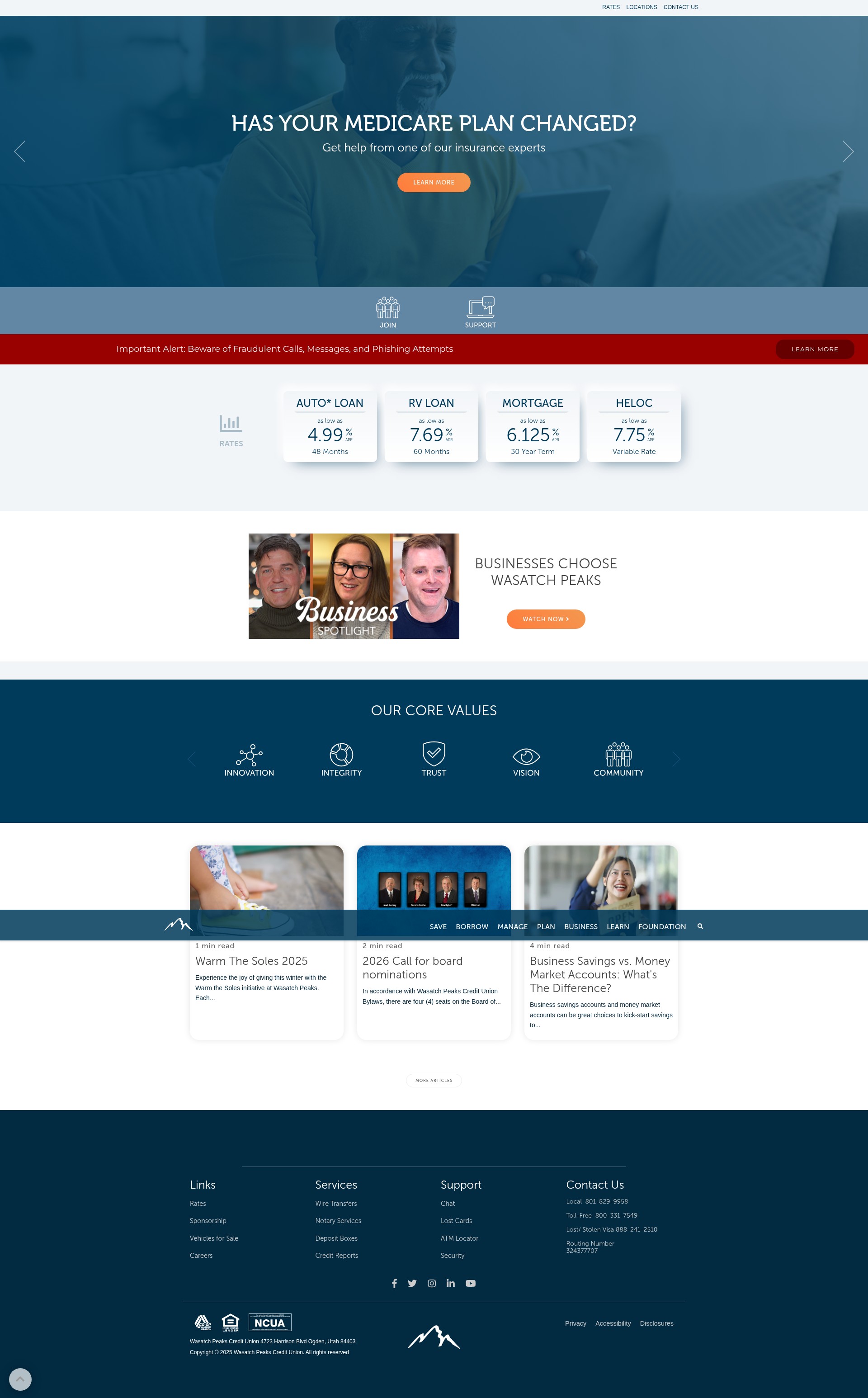Open the Facebook footer icon
868x1398 pixels.
394,1283
